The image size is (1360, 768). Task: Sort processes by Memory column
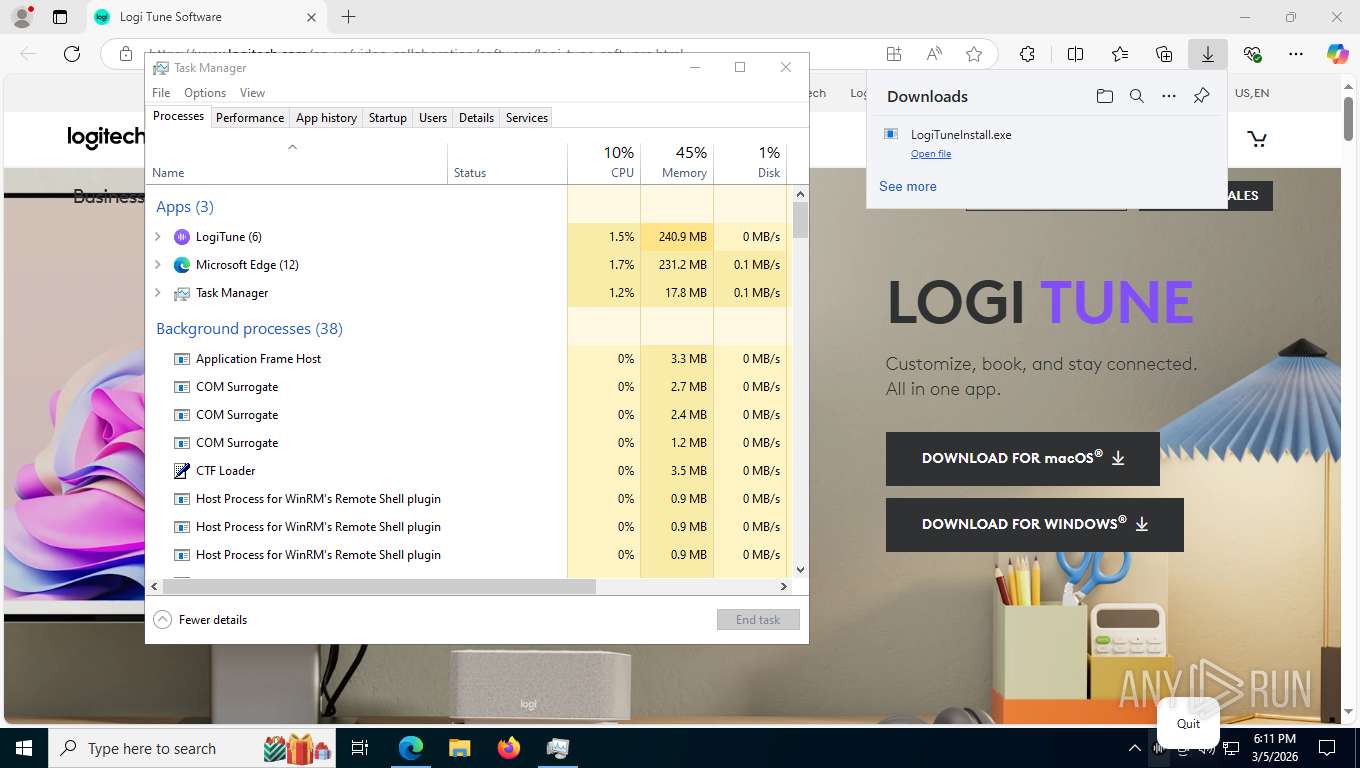click(x=677, y=163)
